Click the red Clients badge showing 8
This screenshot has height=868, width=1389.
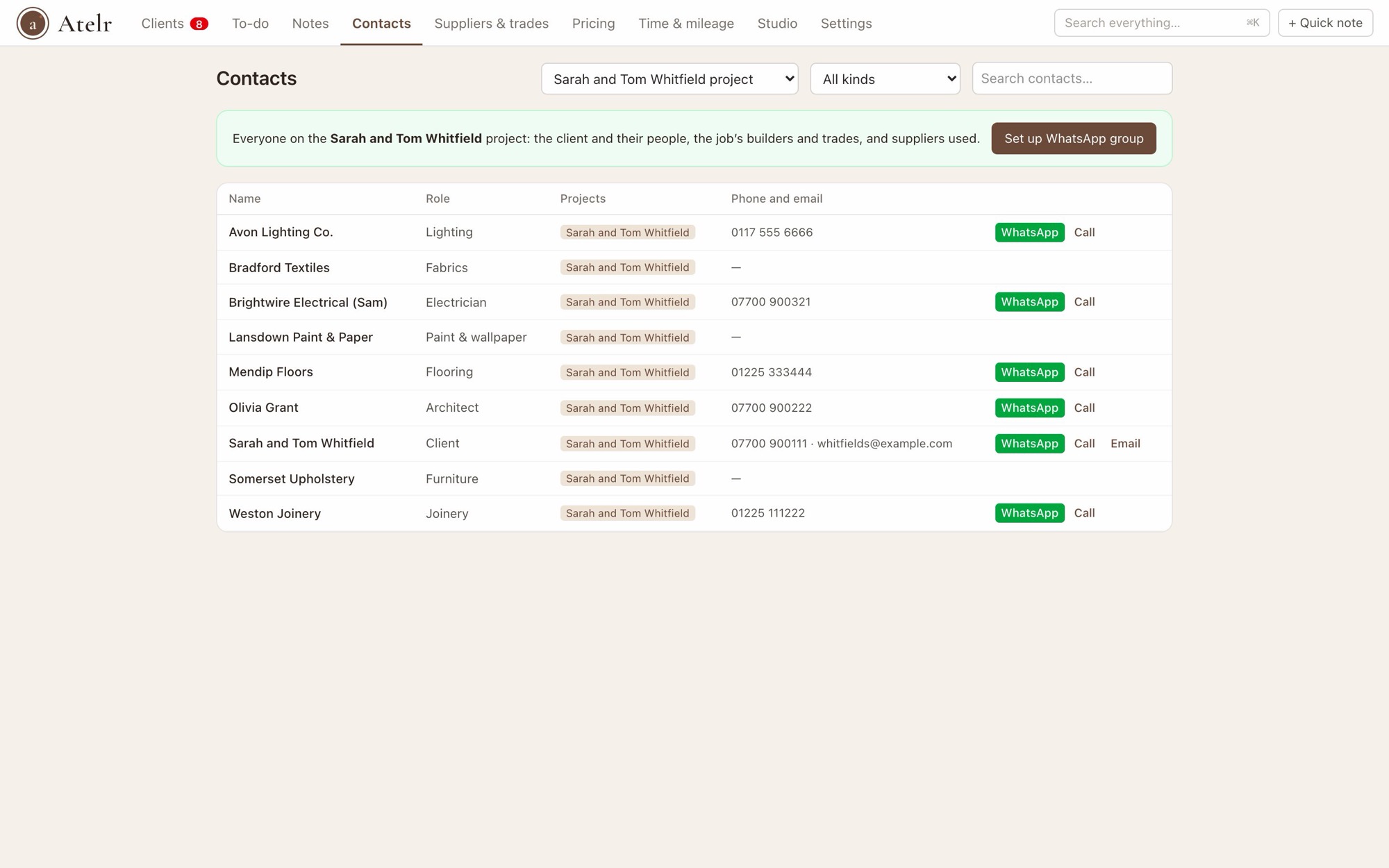tap(199, 24)
